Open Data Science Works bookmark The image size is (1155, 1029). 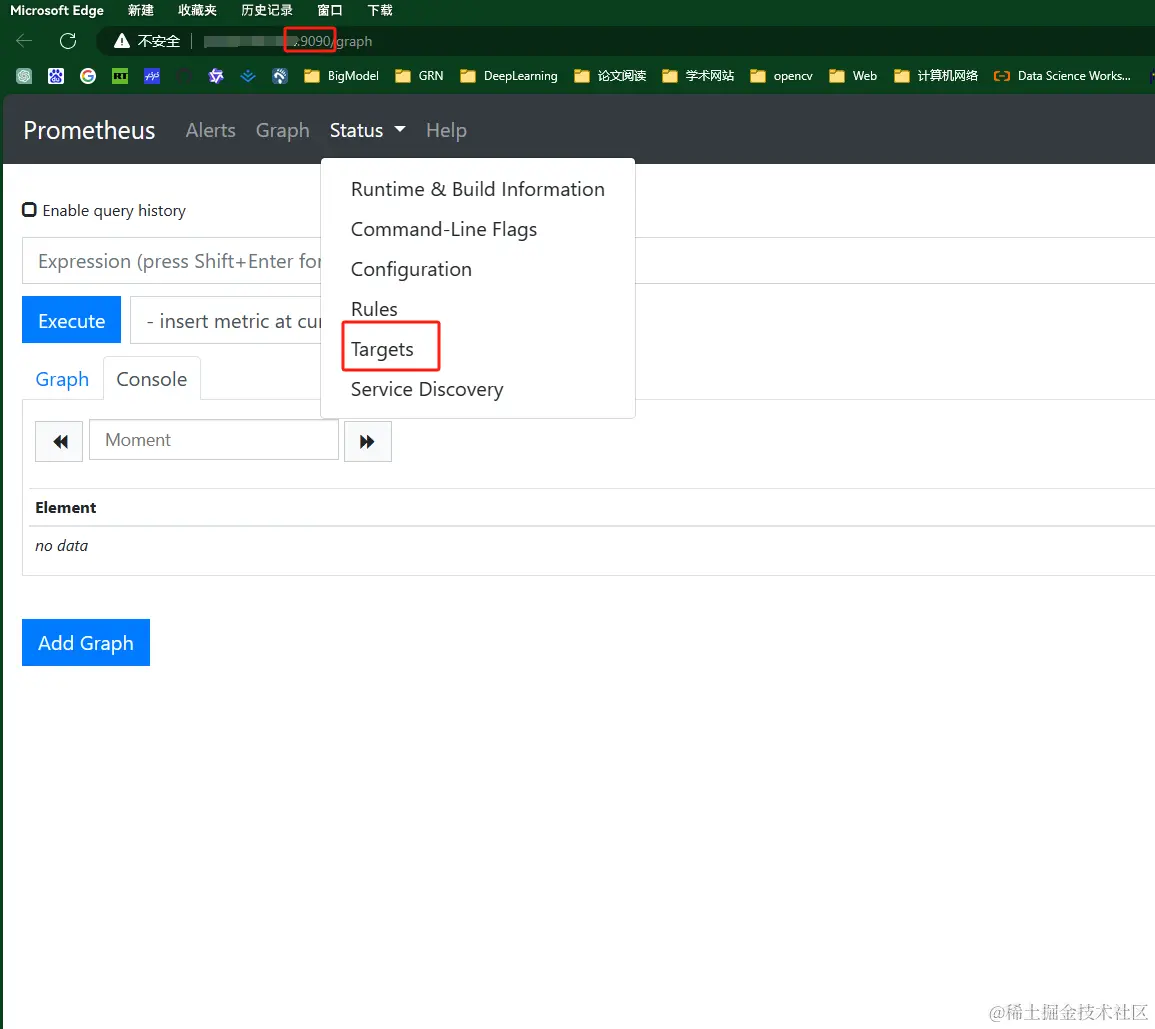pyautogui.click(x=1061, y=76)
